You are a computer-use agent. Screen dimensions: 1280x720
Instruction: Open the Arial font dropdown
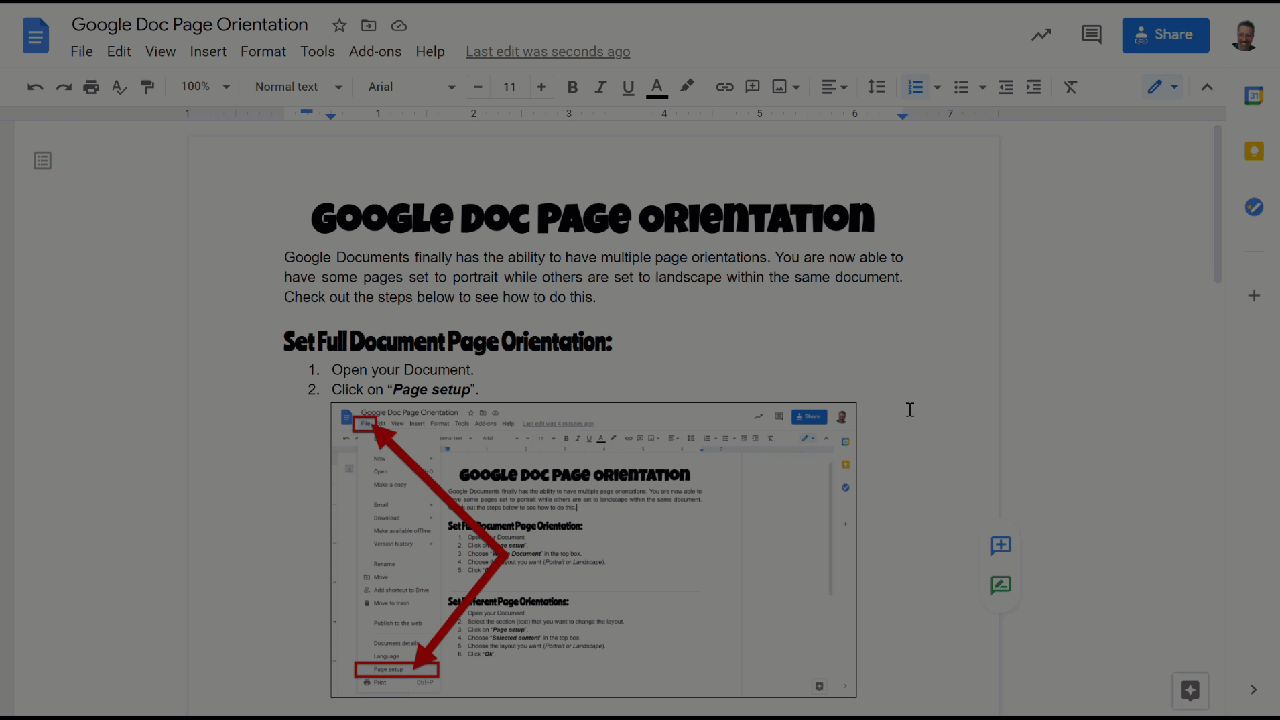411,87
